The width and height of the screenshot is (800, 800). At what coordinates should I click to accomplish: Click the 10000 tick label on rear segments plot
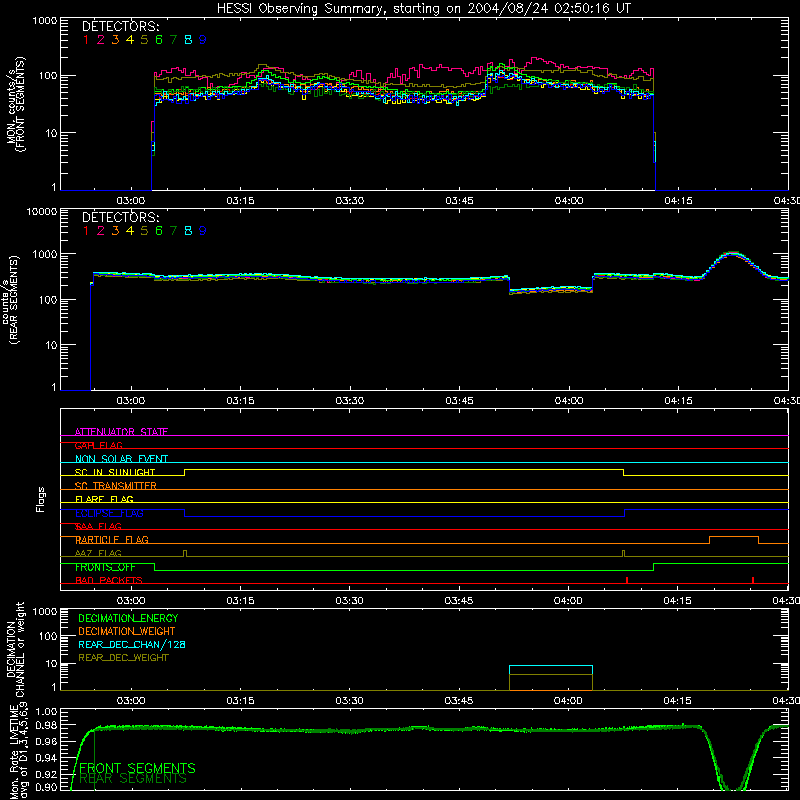(x=42, y=212)
